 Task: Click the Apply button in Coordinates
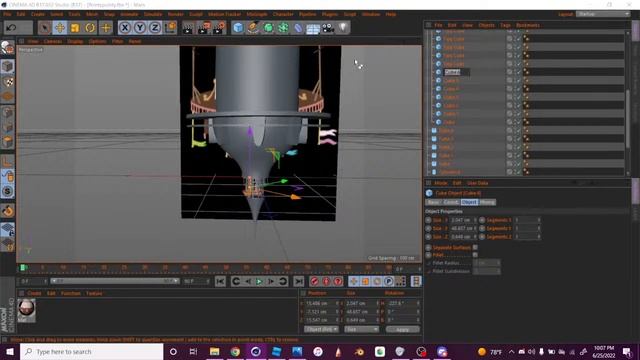coord(402,329)
